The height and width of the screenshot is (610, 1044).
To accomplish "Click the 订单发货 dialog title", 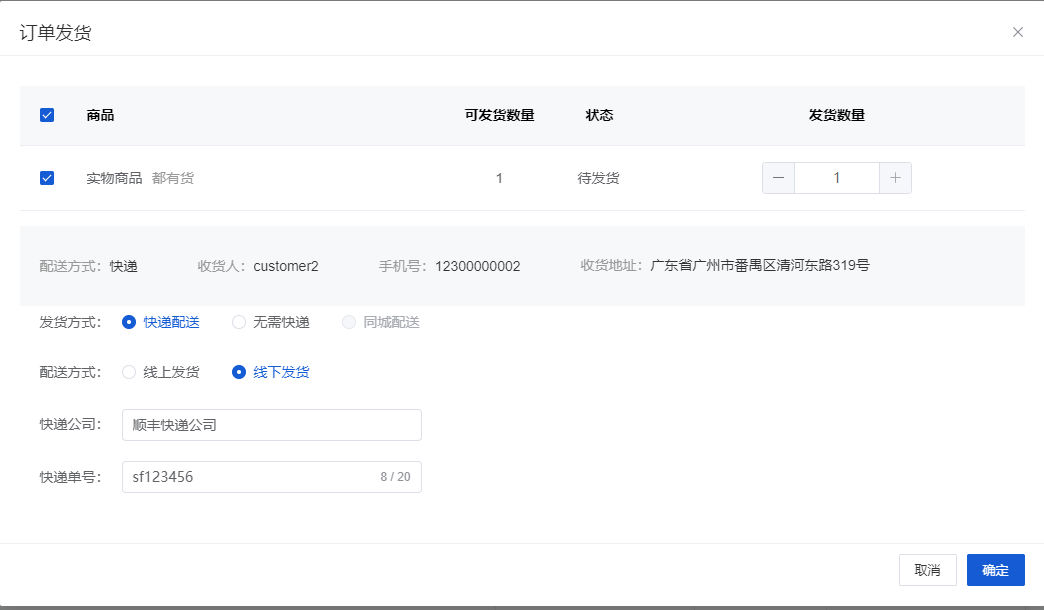I will [x=55, y=33].
